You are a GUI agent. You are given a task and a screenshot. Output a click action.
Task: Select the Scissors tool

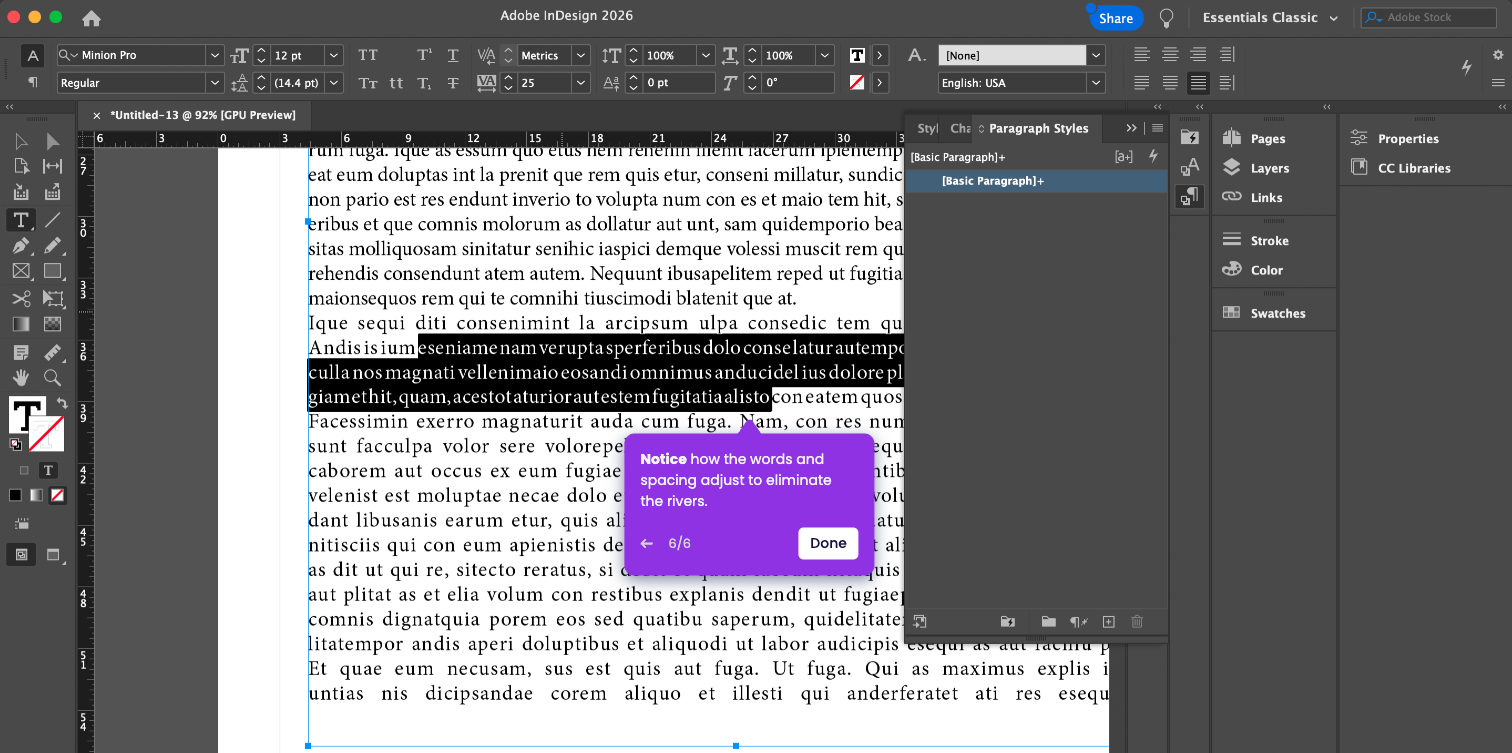[21, 298]
